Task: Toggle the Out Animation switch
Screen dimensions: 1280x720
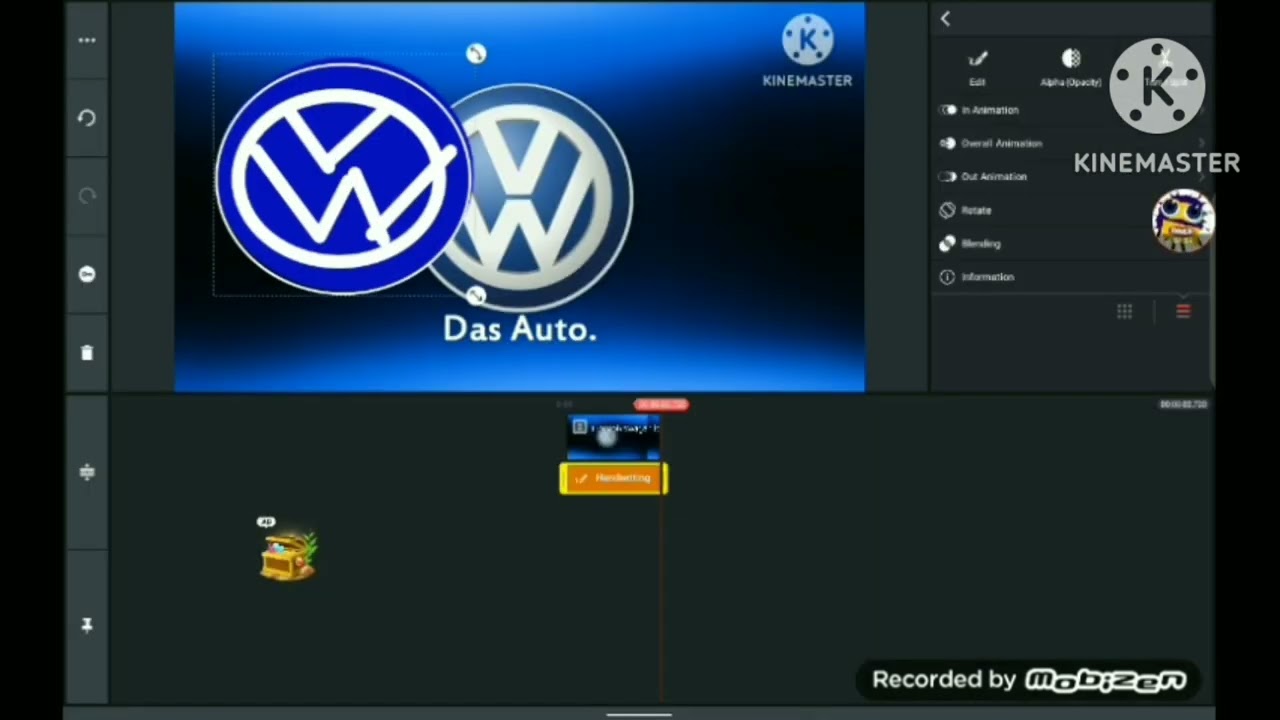Action: click(947, 176)
